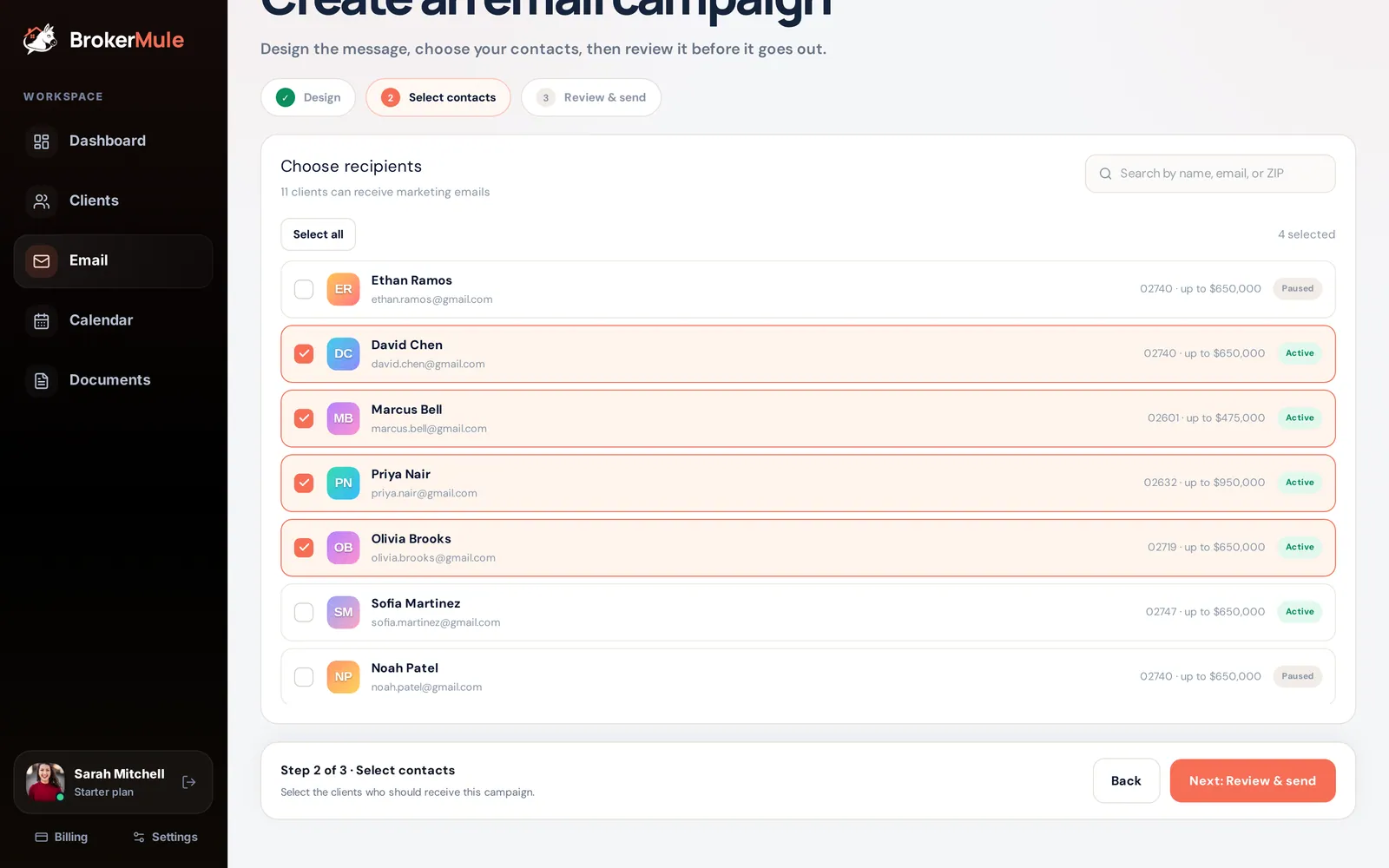Open the Clients people icon
The image size is (1389, 868).
41,201
